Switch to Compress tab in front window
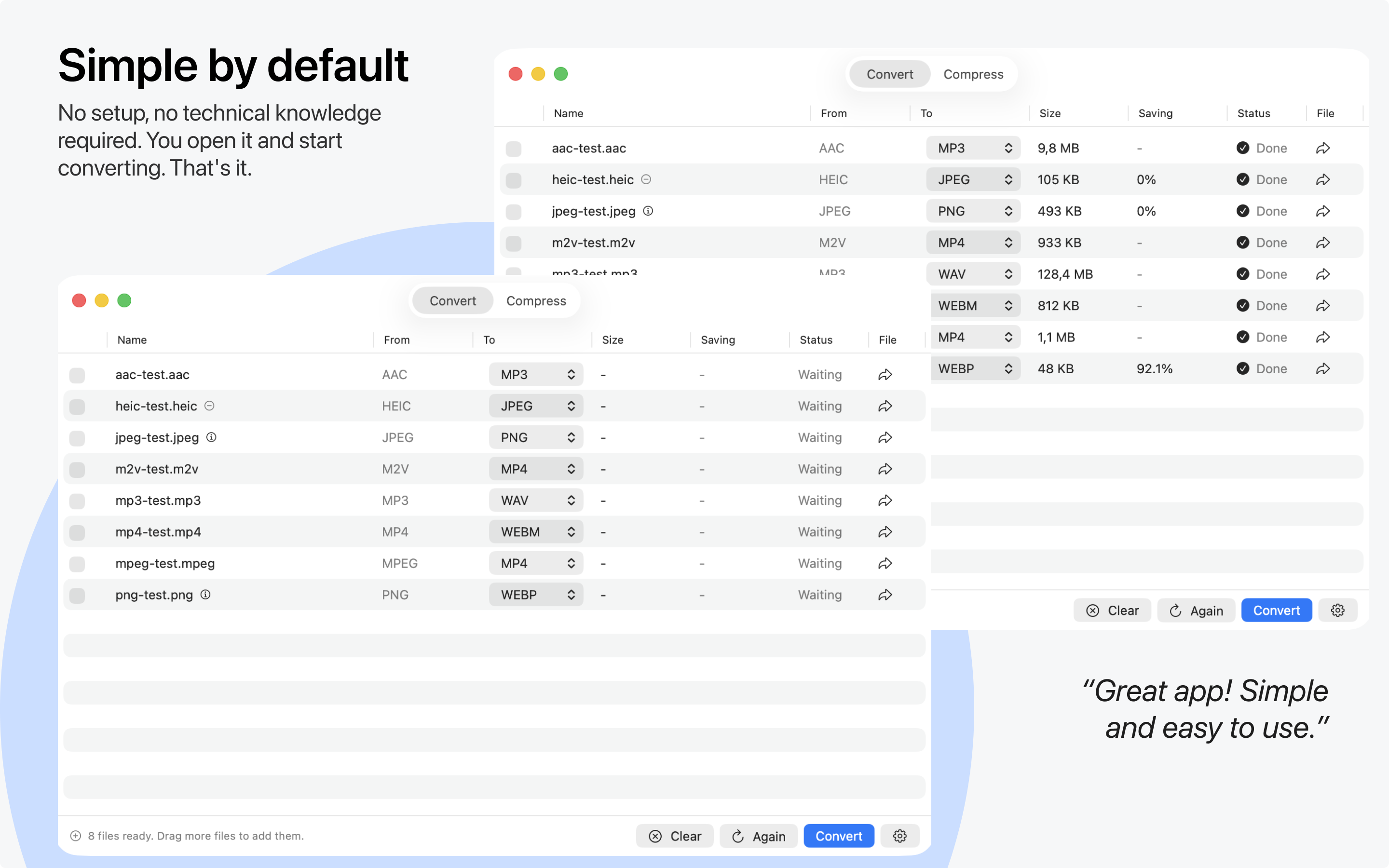The height and width of the screenshot is (868, 1389). 536,301
